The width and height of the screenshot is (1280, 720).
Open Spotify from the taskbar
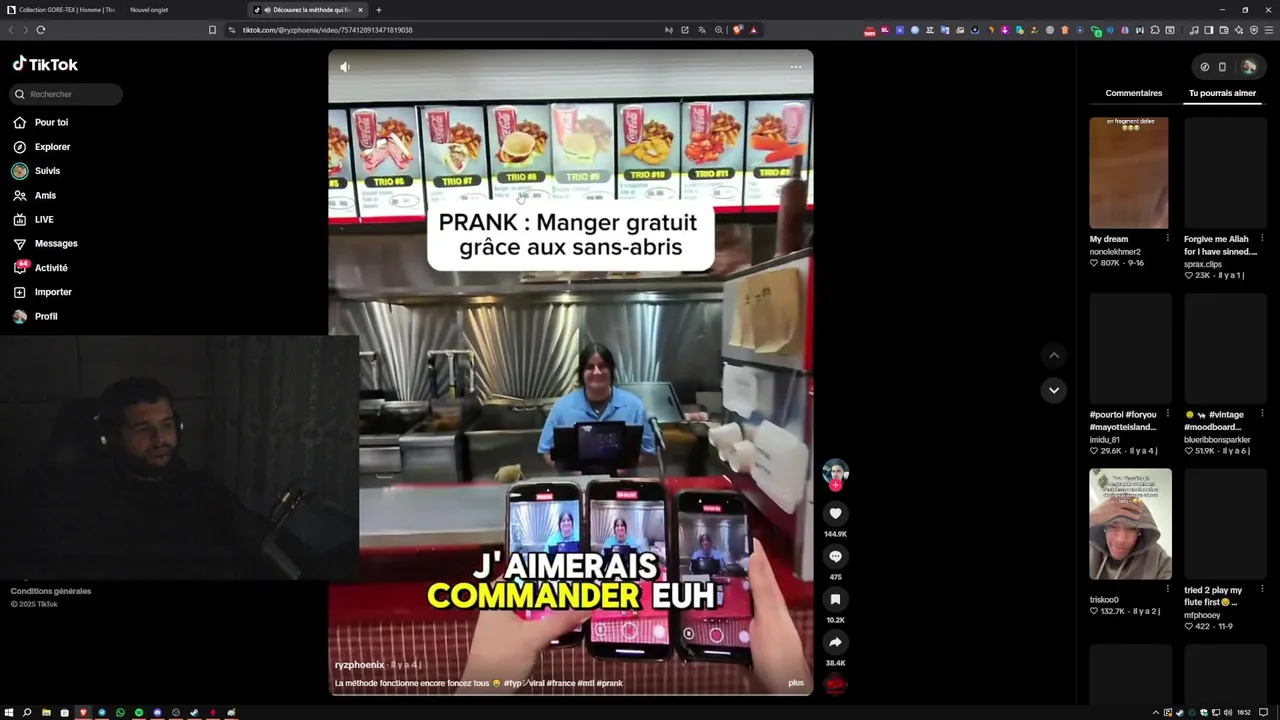[x=139, y=713]
